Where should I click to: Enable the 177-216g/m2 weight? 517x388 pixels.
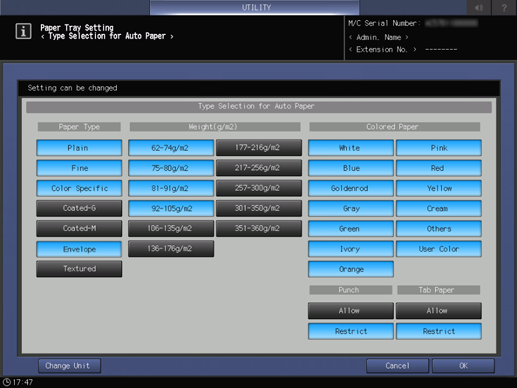tap(259, 148)
